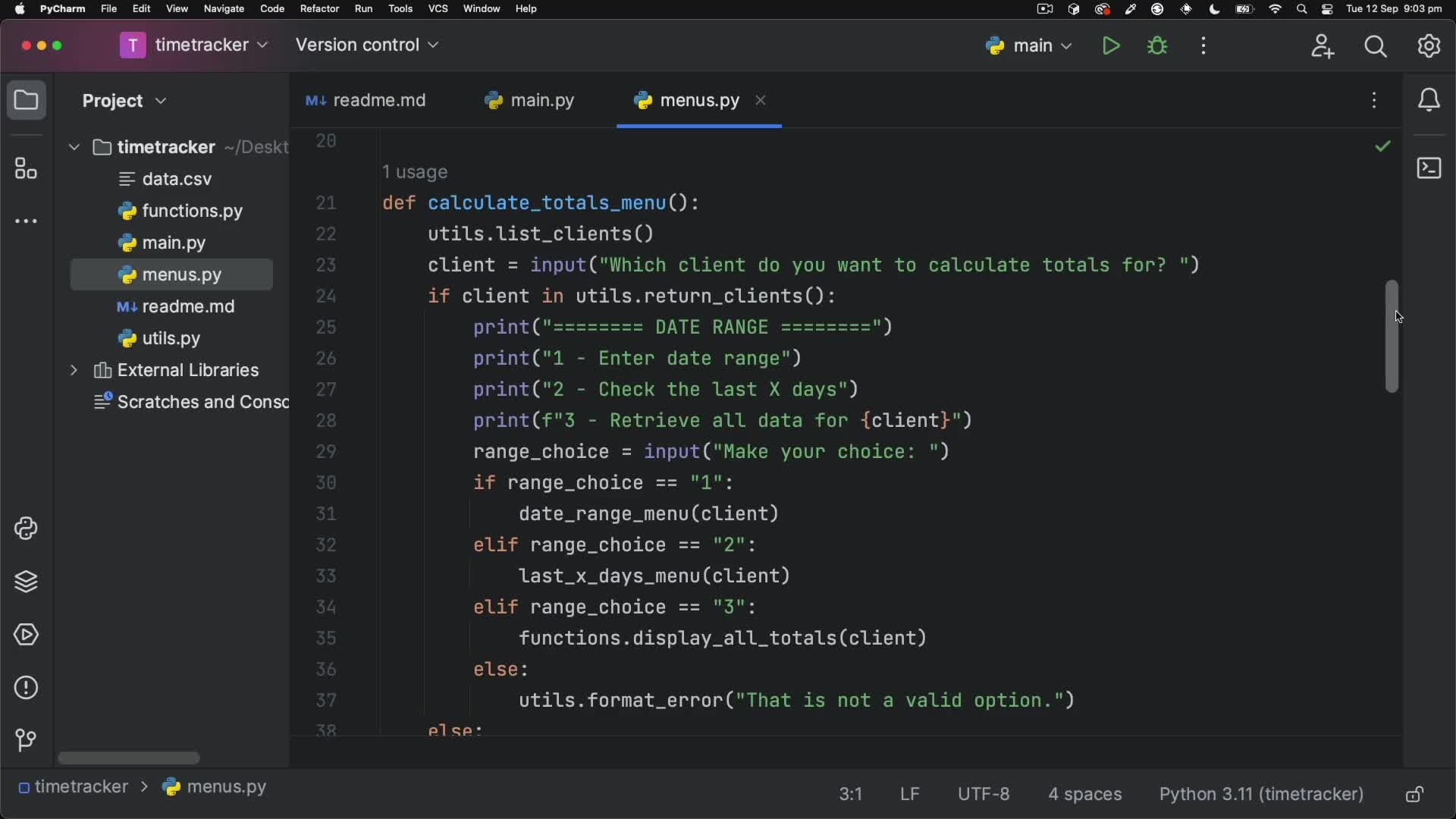Click the Debug bug icon
Screen dimensions: 1456x819
1157,46
